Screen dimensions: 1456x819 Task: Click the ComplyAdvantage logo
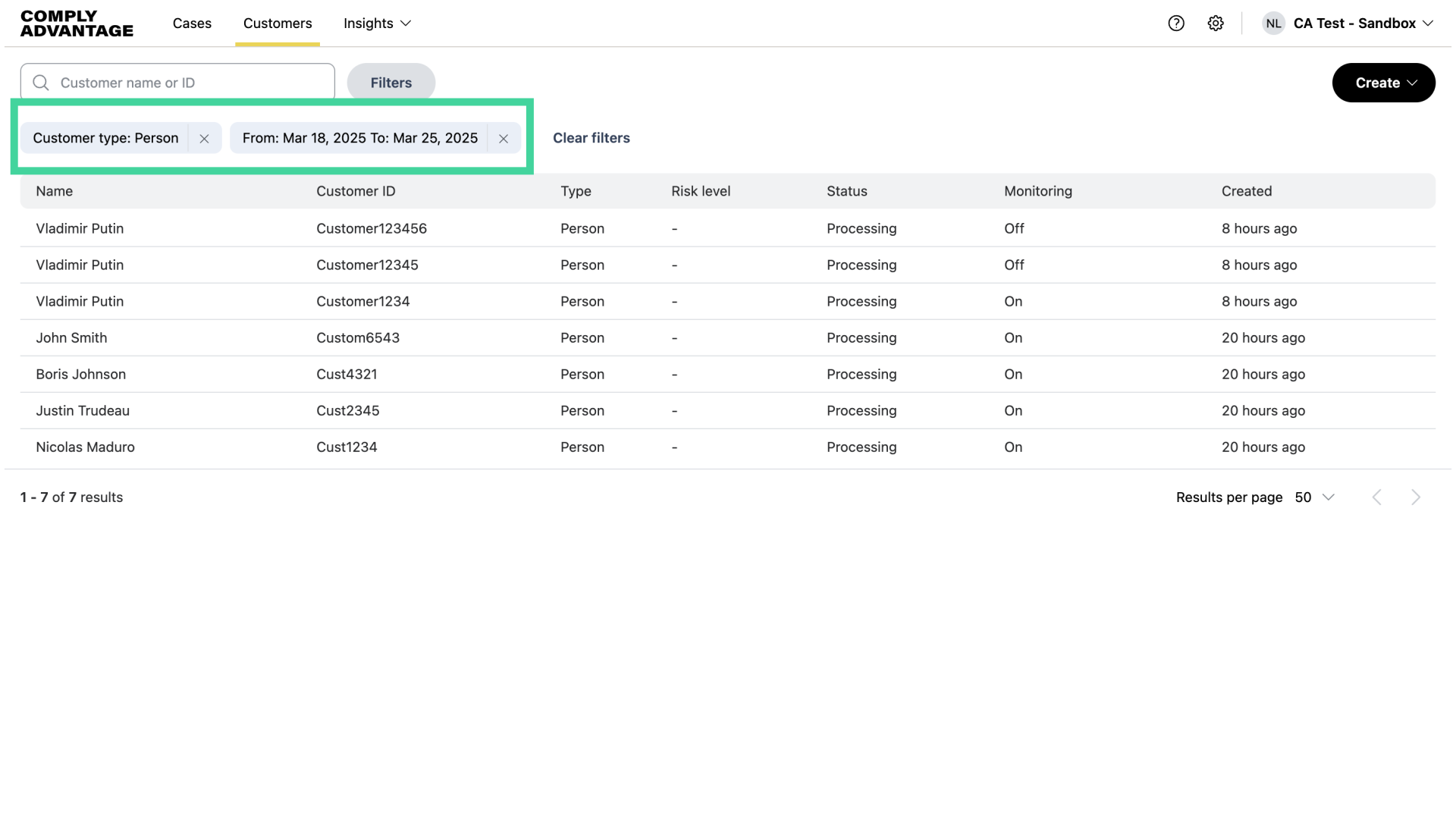77,24
